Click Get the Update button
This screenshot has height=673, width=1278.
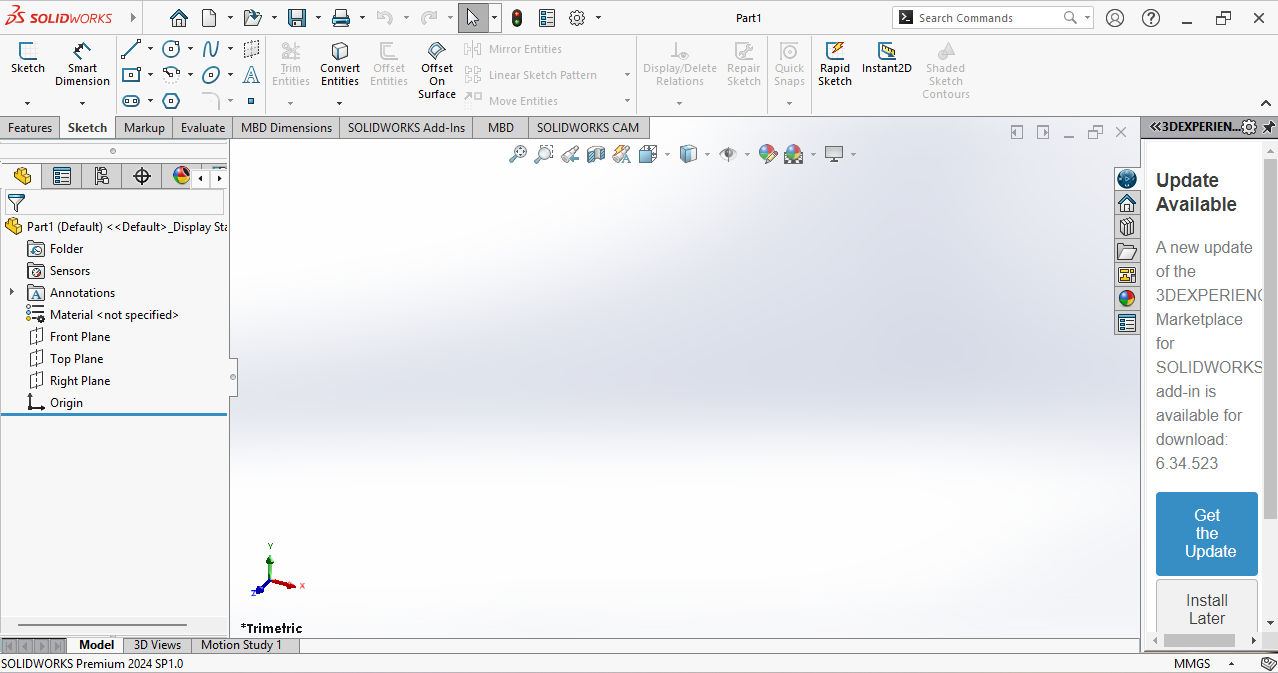[1207, 534]
